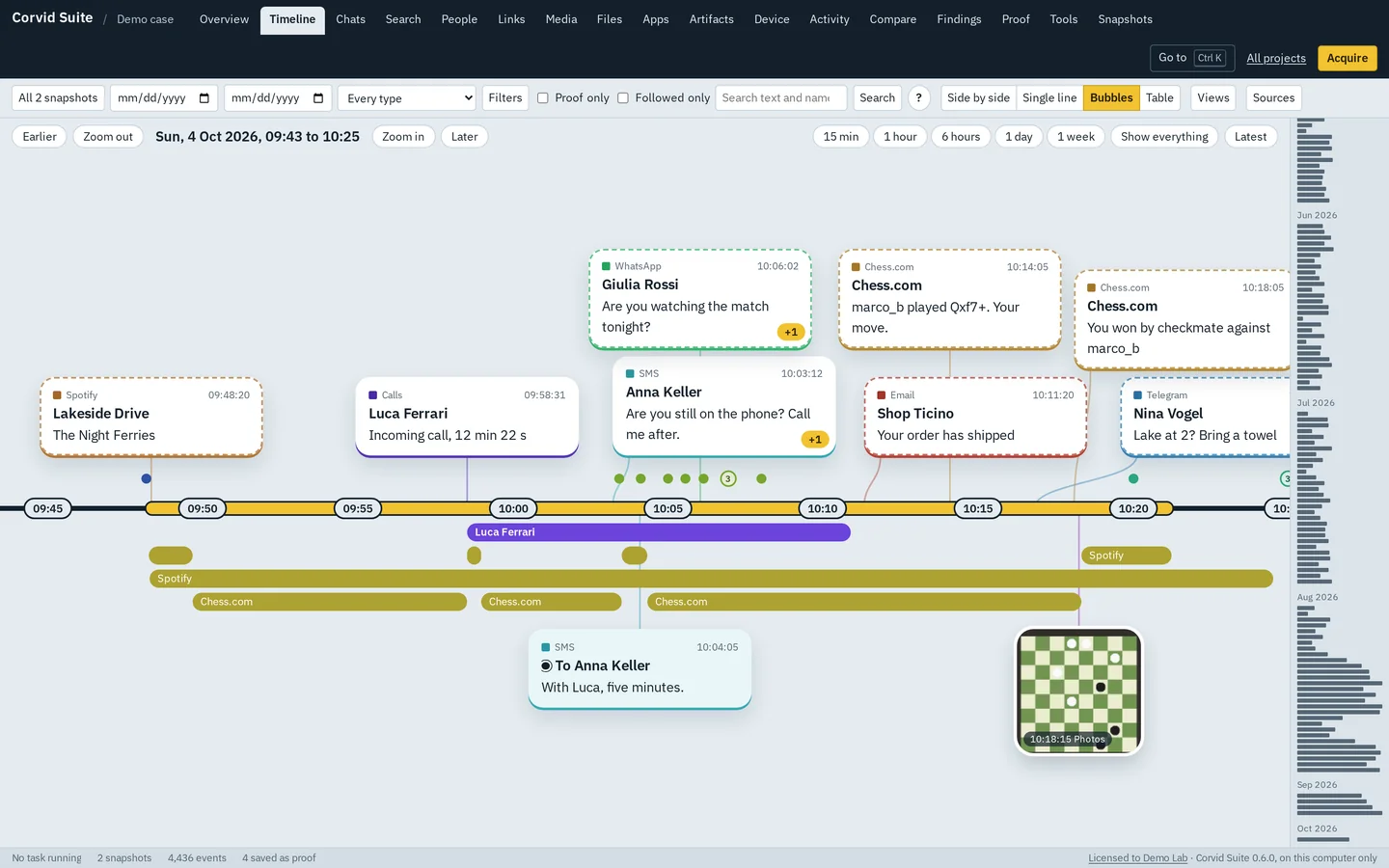Open the All 2 snapshots selector
The width and height of the screenshot is (1389, 868).
(x=58, y=98)
